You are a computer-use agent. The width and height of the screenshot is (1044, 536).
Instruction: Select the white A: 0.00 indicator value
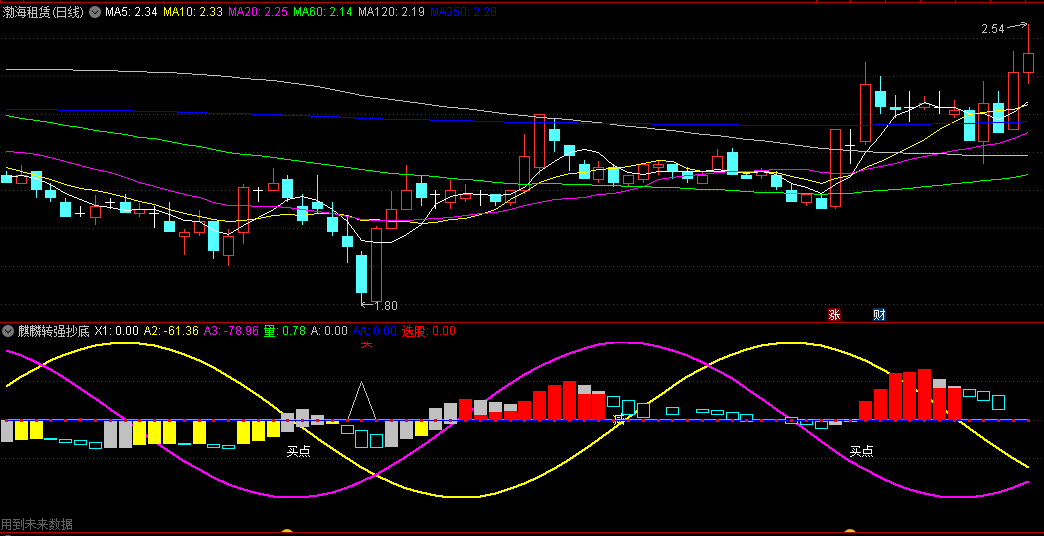[x=330, y=331]
